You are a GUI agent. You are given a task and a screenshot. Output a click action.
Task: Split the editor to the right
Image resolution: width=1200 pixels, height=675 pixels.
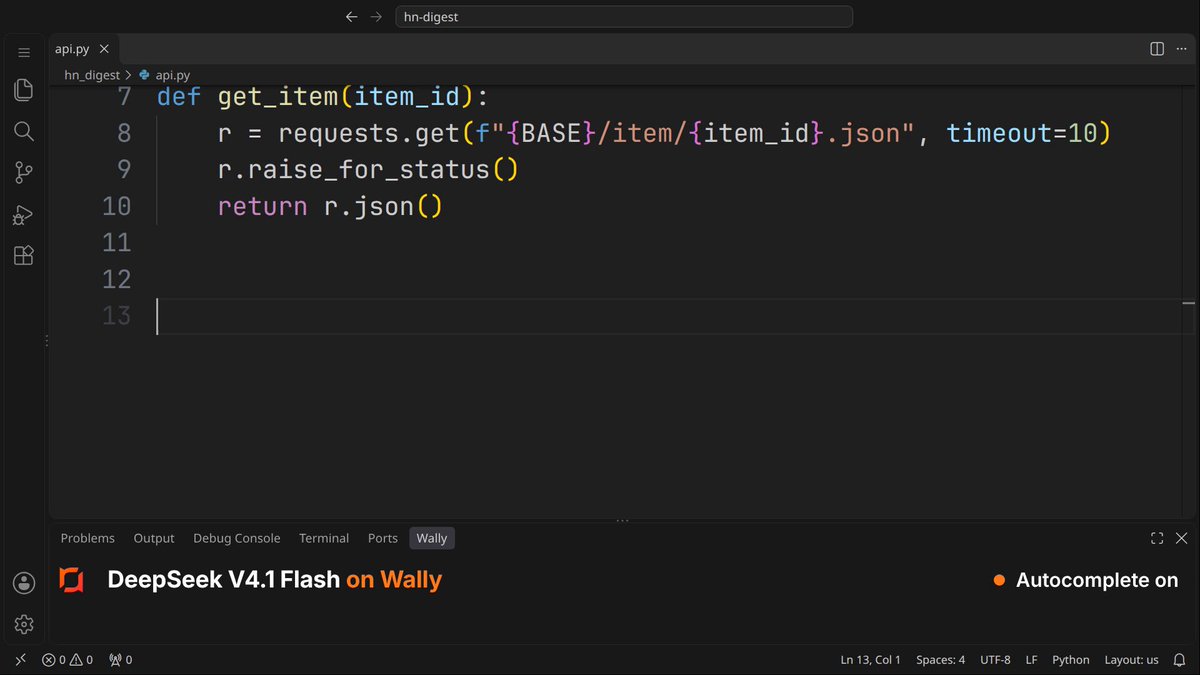tap(1157, 49)
